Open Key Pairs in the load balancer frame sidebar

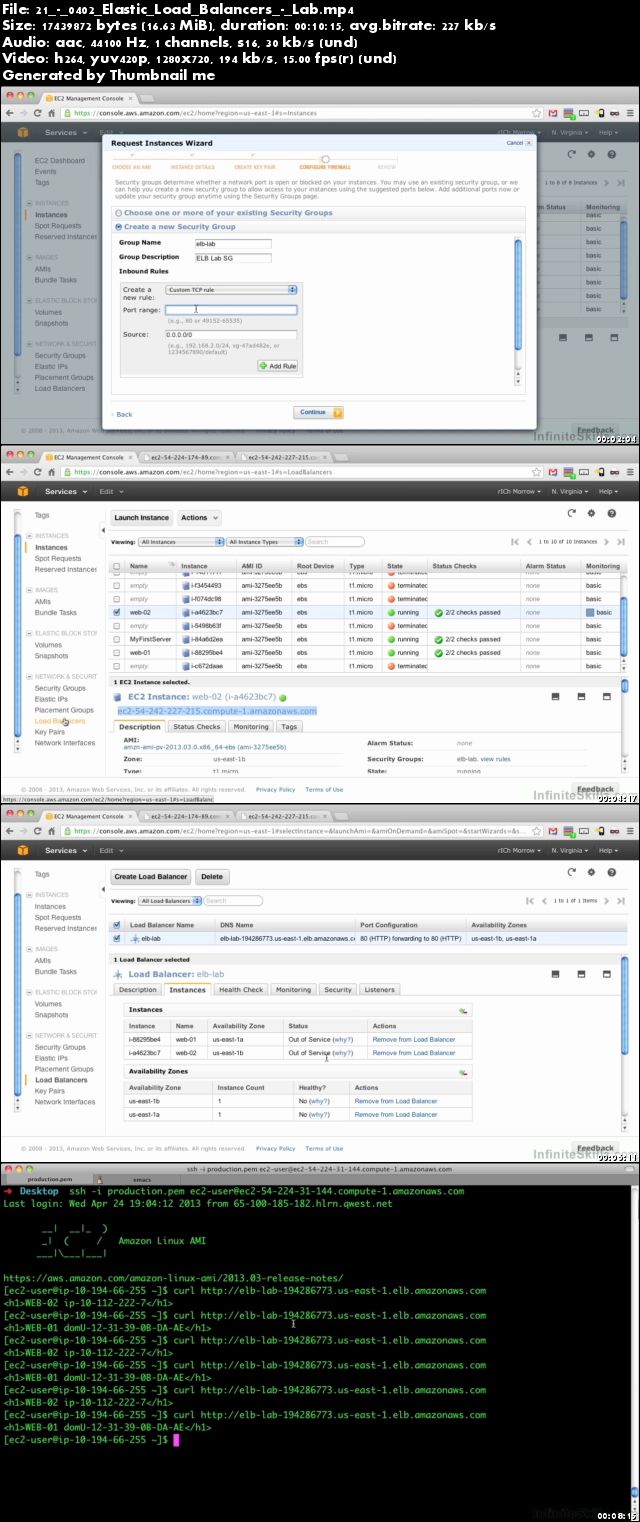tap(50, 1091)
